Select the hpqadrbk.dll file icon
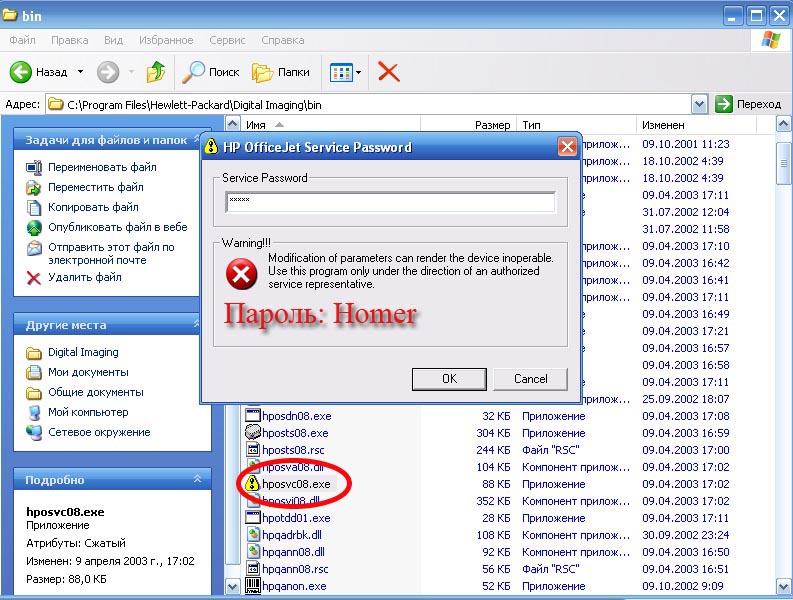Screen dimensions: 793x600 coord(252,535)
